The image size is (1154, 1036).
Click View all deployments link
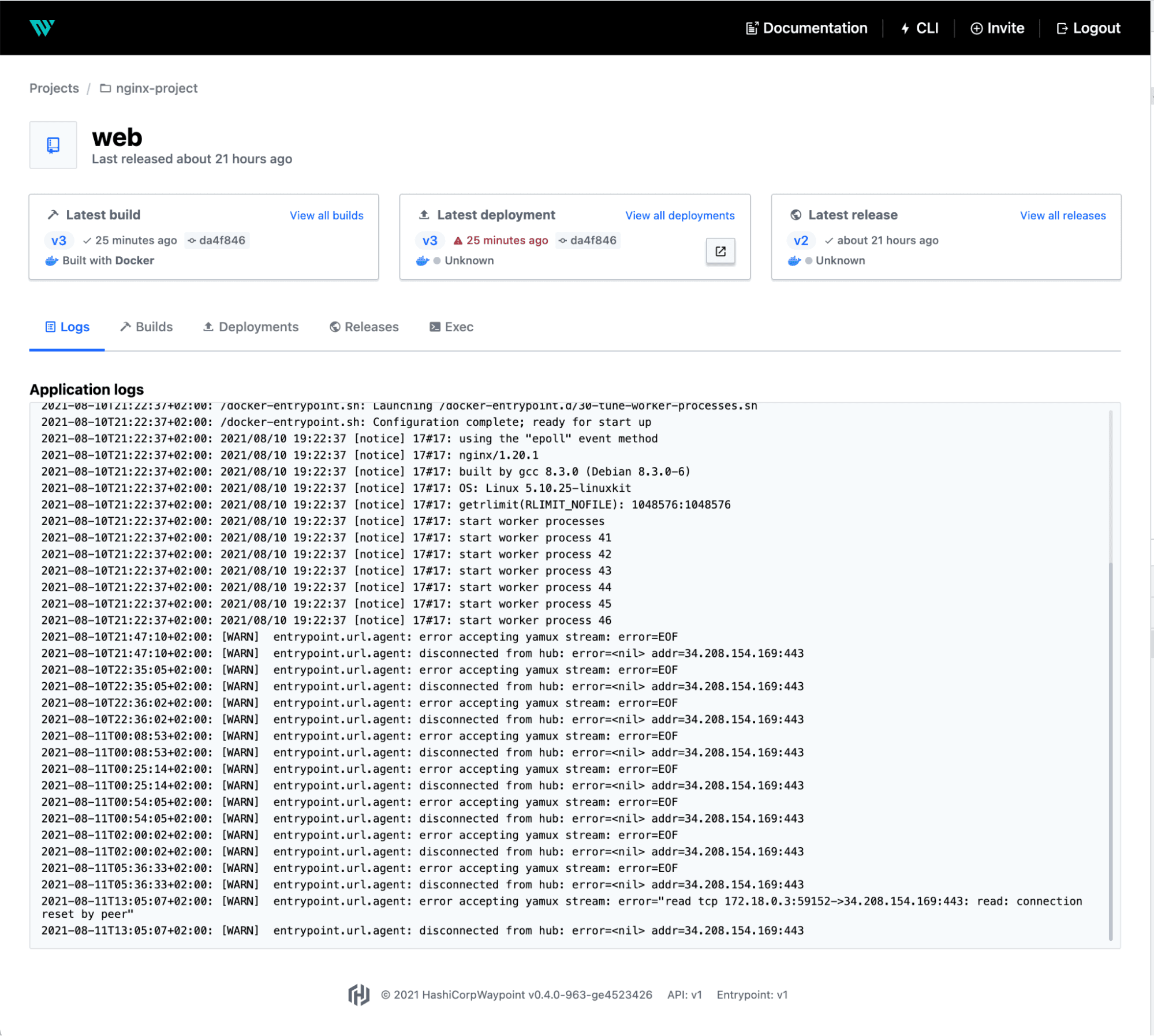tap(679, 215)
